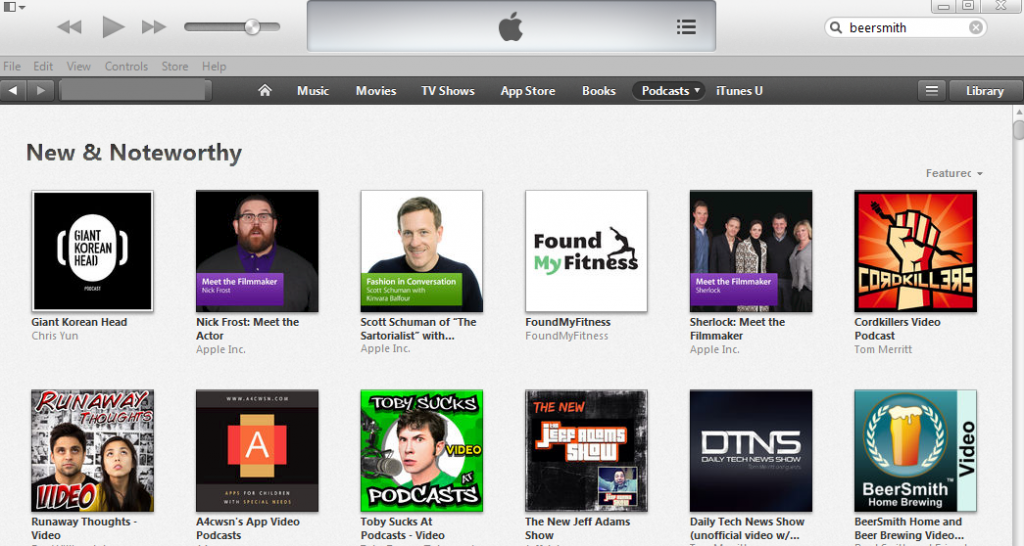Click the Scott Schuman Sartorialist title link
The image size is (1024, 546).
(x=418, y=329)
